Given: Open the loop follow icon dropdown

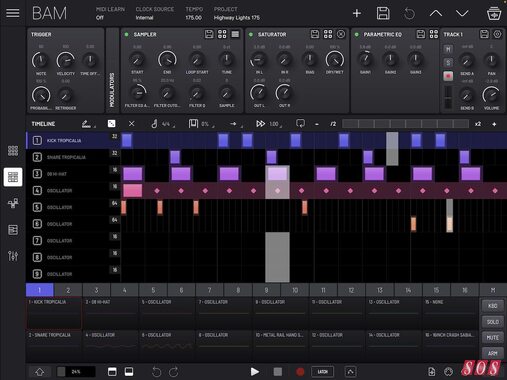Looking at the screenshot, I should (x=300, y=124).
